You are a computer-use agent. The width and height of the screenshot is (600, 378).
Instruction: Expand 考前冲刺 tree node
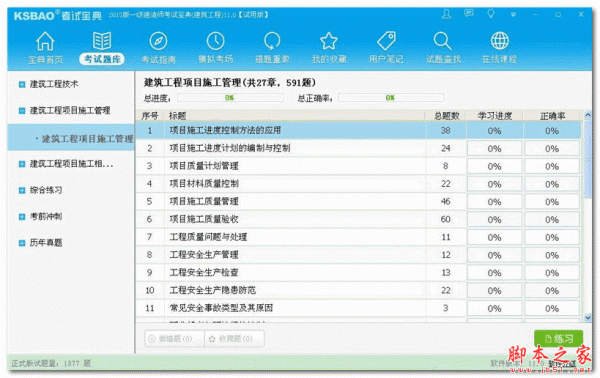(22, 217)
